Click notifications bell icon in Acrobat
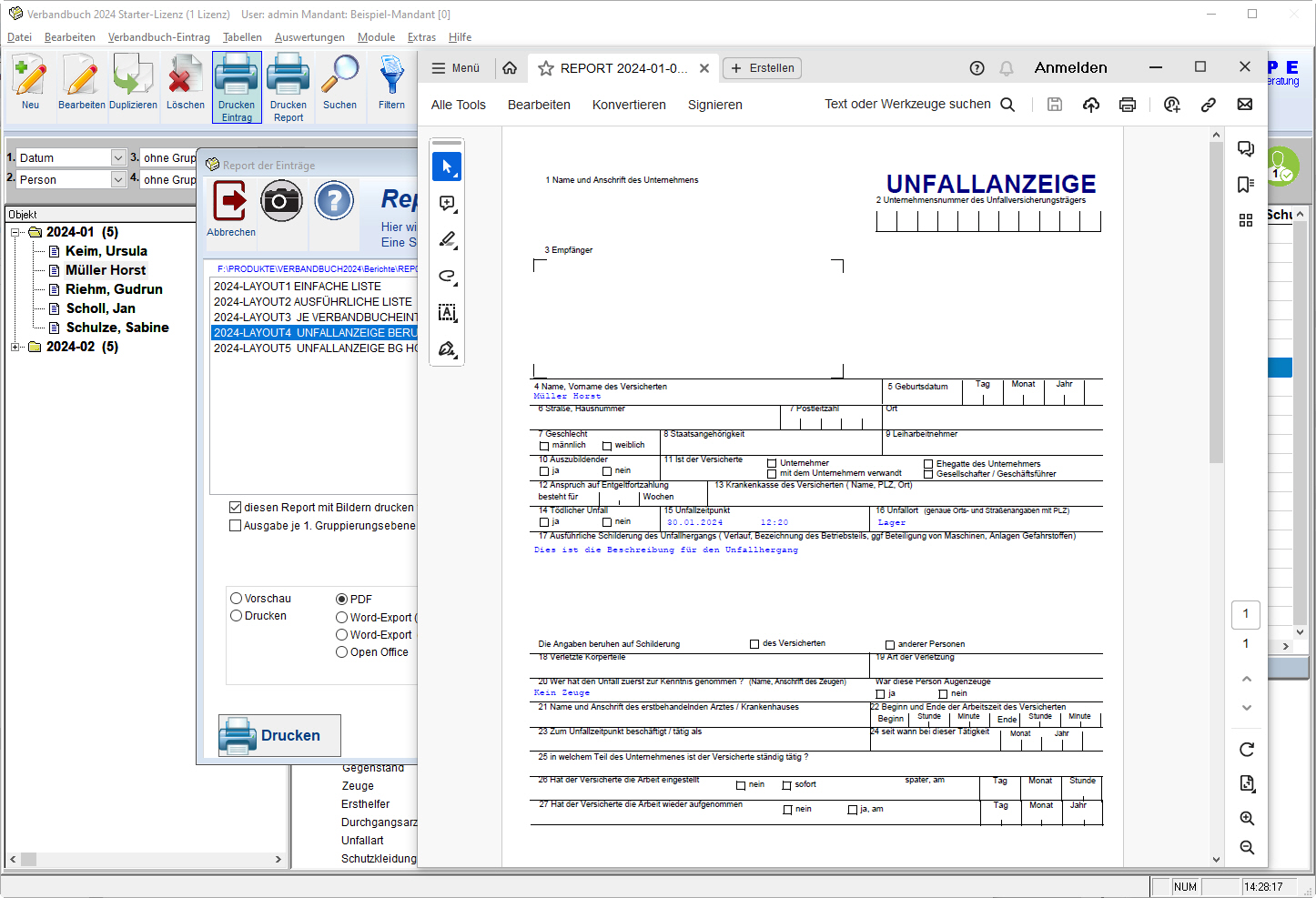The height and width of the screenshot is (898, 1316). point(1007,68)
